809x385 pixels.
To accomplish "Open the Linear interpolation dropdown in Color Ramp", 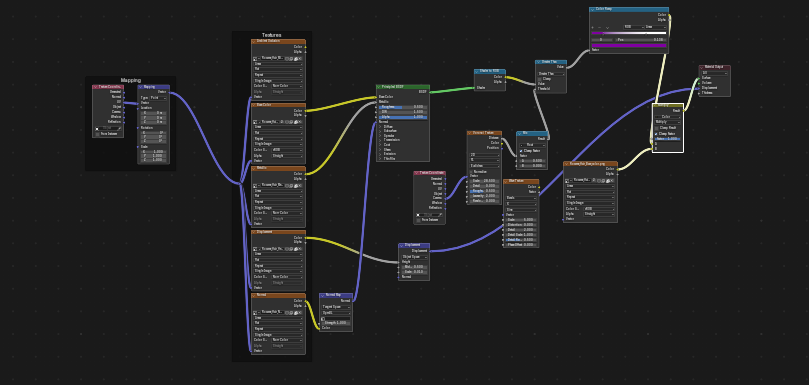I will click(x=655, y=27).
